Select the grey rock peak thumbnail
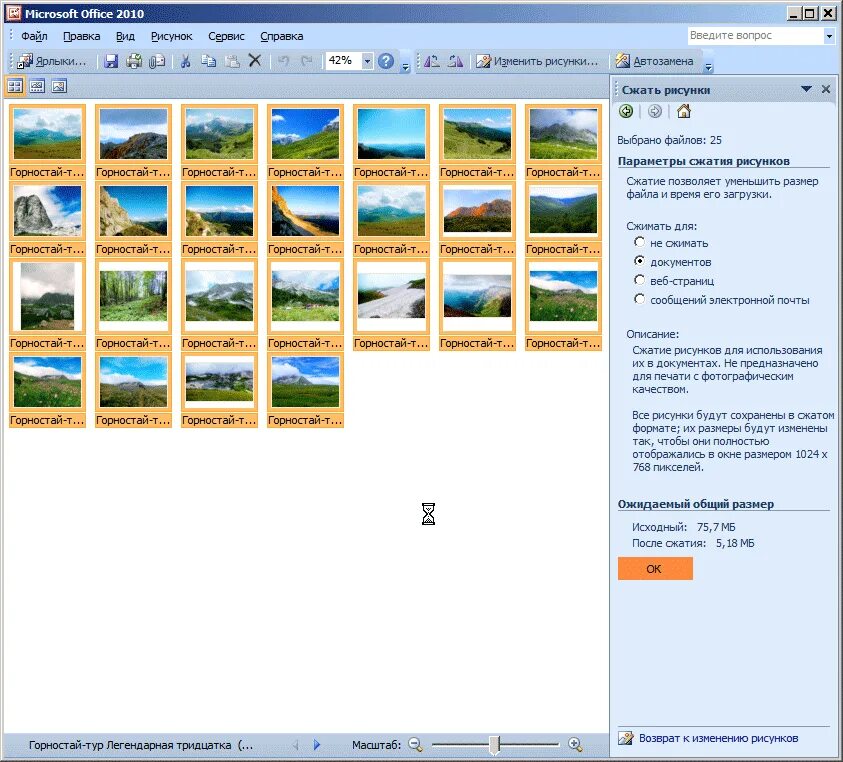Screen dimensions: 843x762 click(x=47, y=210)
